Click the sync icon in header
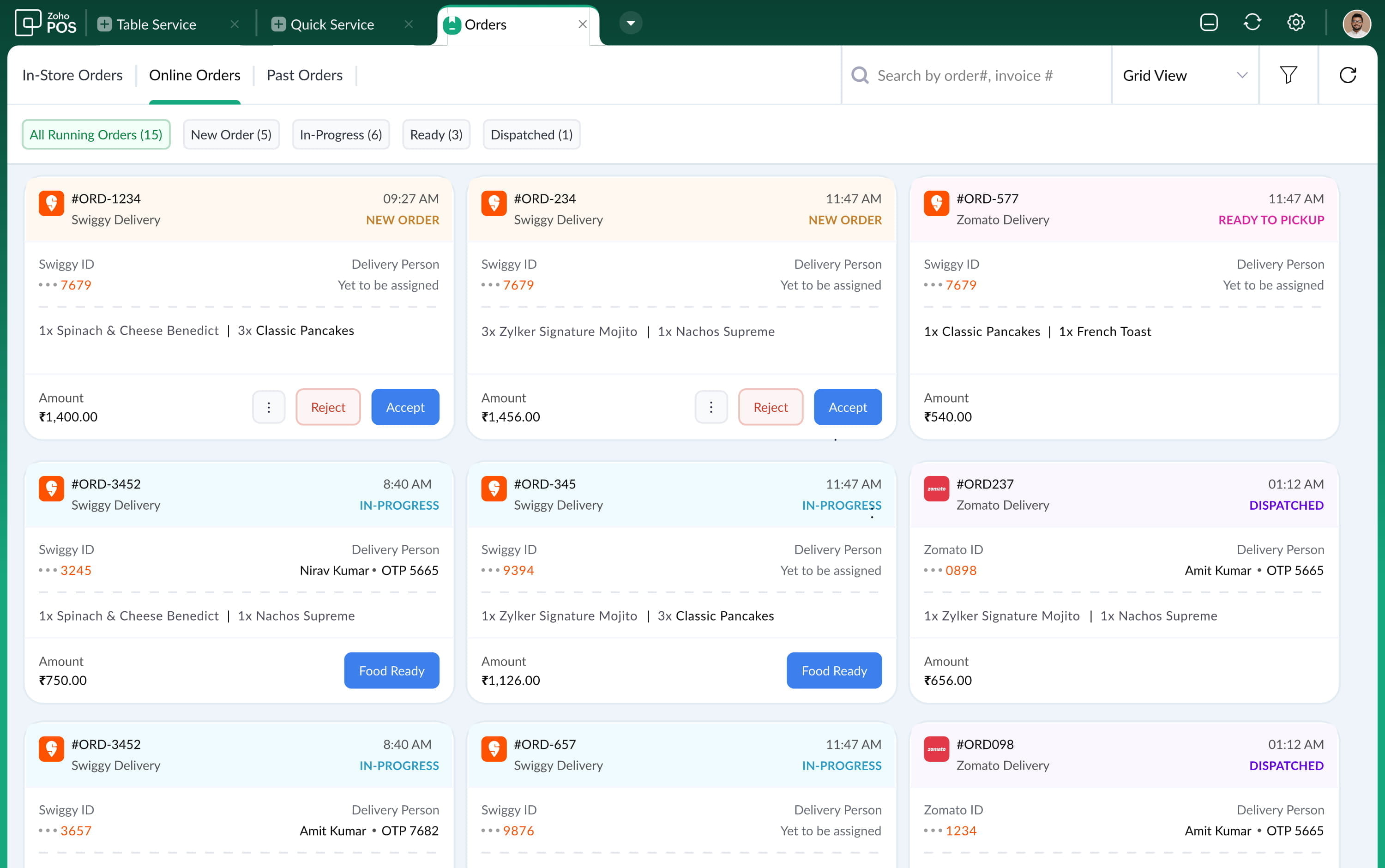The image size is (1385, 868). coord(1253,22)
